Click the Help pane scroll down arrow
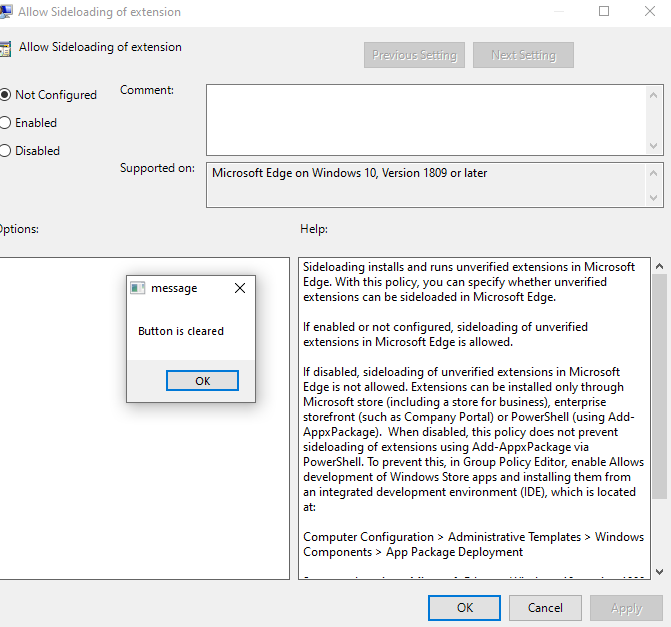This screenshot has width=671, height=627. pyautogui.click(x=659, y=572)
